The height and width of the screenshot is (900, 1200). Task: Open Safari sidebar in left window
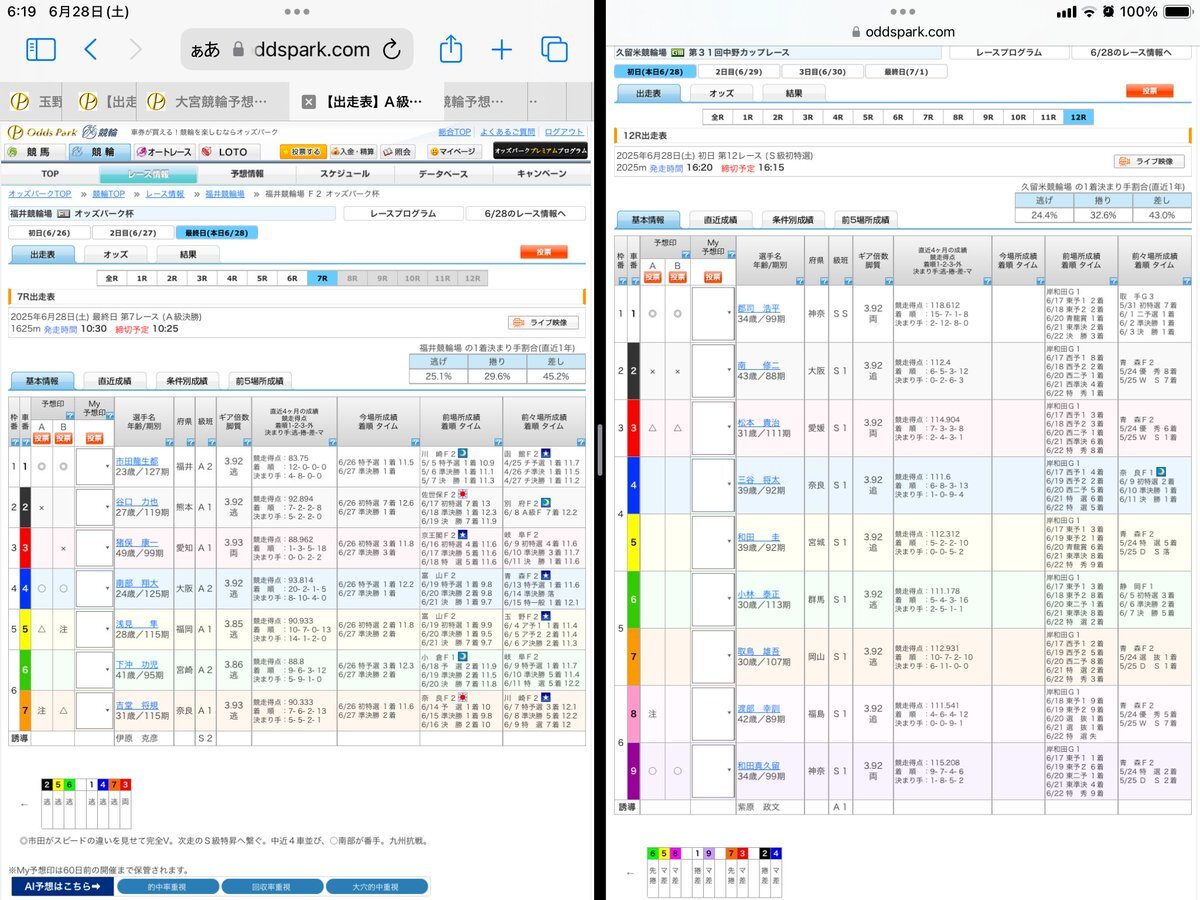[40, 49]
